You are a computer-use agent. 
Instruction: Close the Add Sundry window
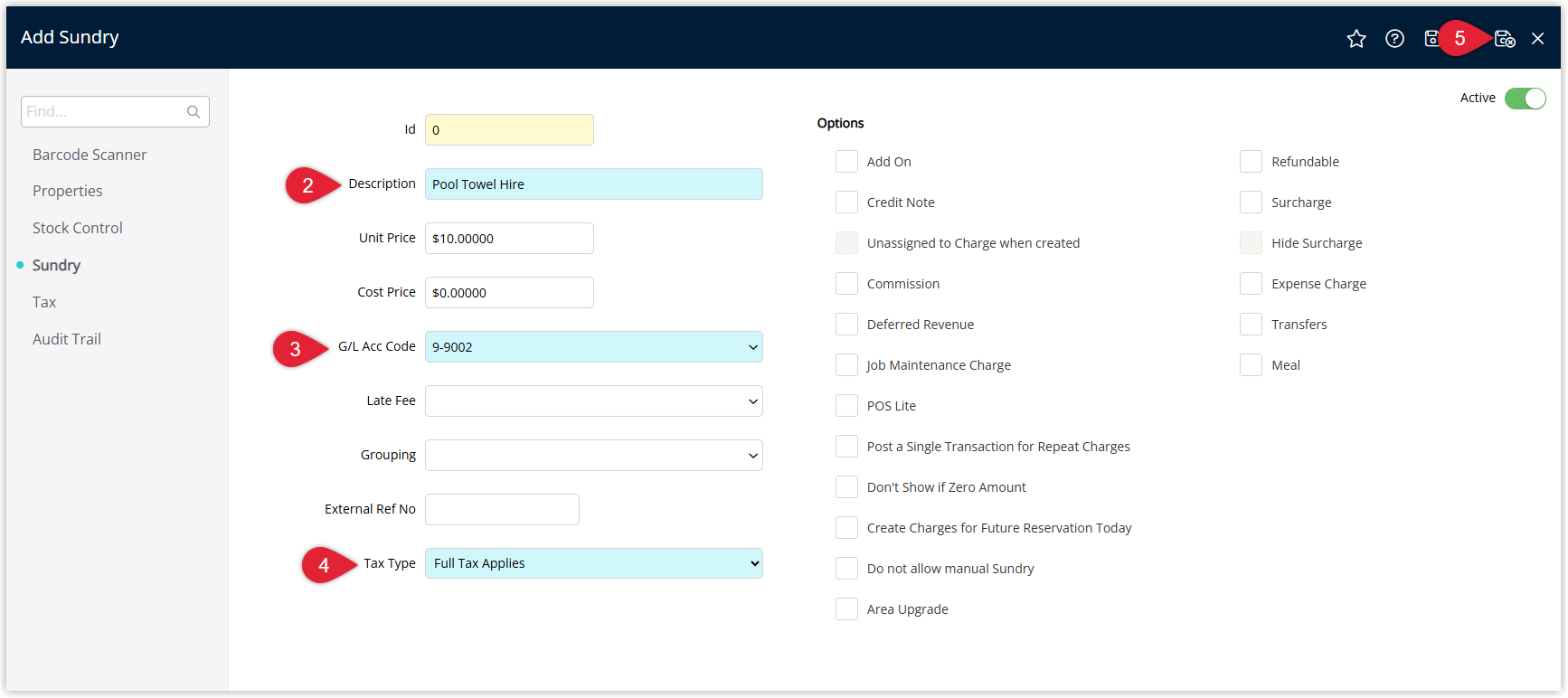pyautogui.click(x=1538, y=38)
